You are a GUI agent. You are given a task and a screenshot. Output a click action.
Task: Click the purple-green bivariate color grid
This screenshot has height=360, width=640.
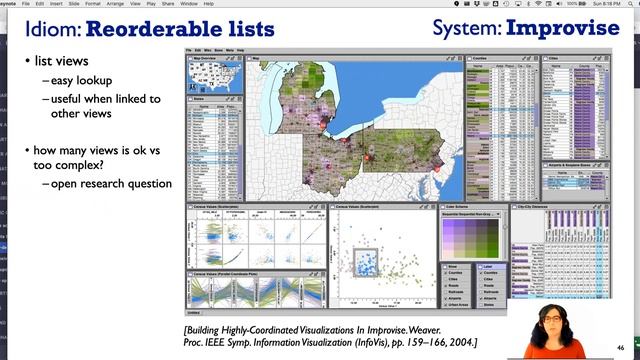coord(471,238)
